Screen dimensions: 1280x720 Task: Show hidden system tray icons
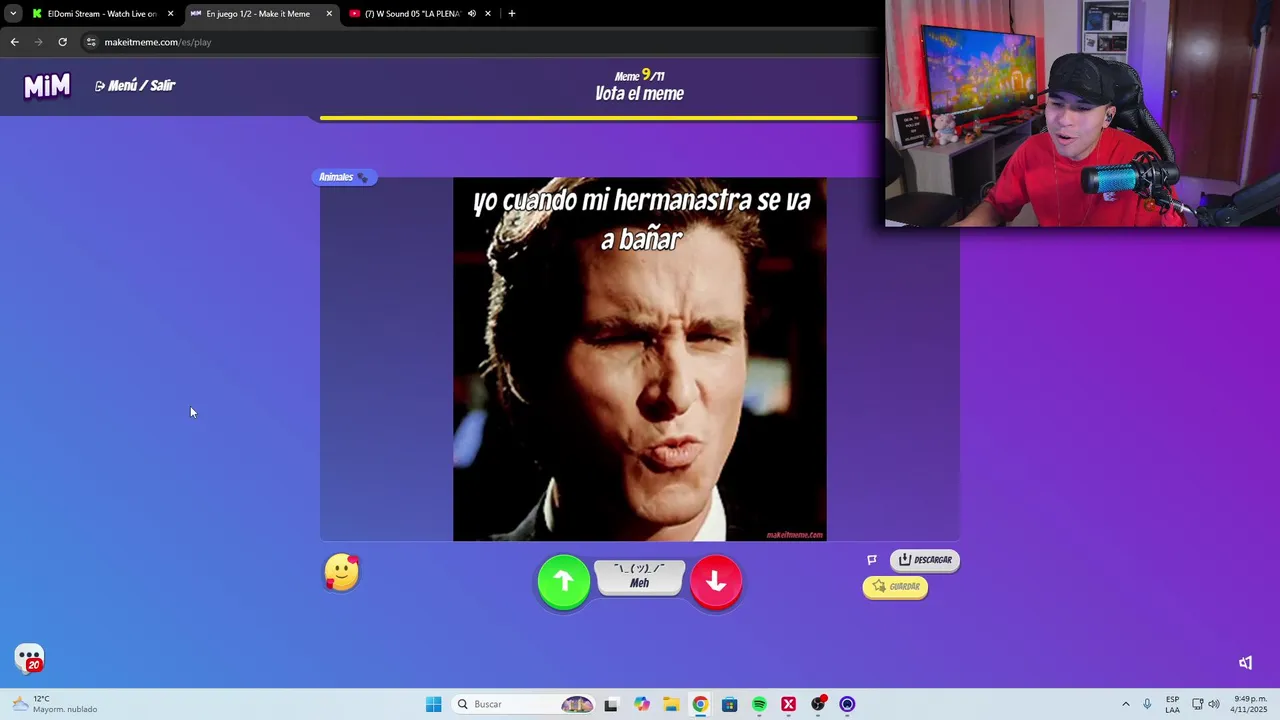(x=1125, y=704)
